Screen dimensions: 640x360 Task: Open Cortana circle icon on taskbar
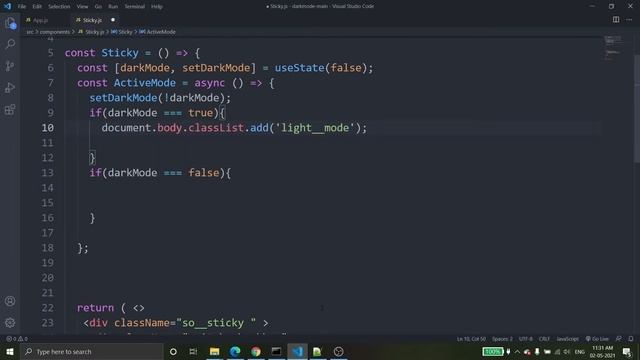point(173,351)
